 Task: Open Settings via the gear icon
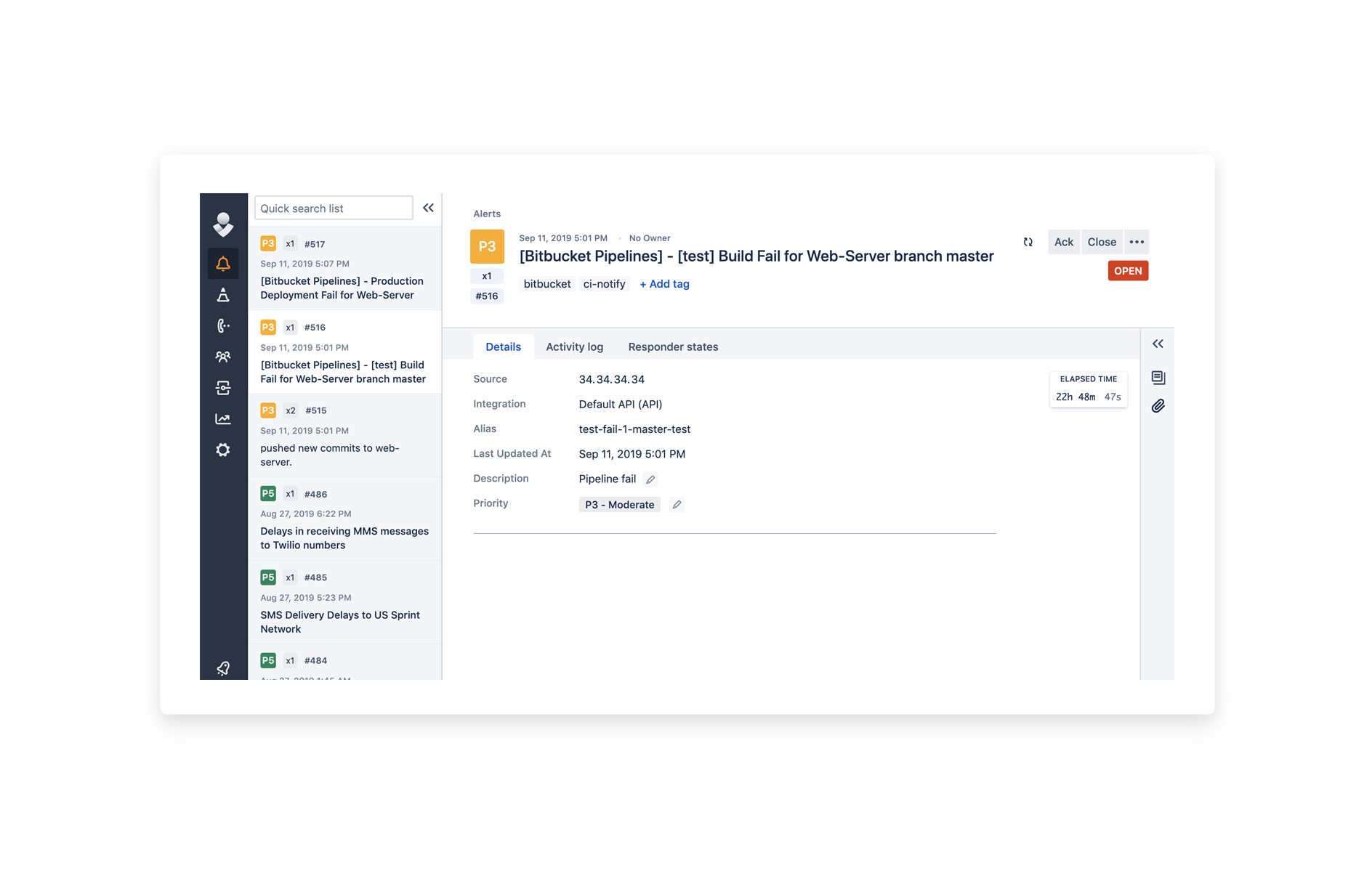(223, 450)
